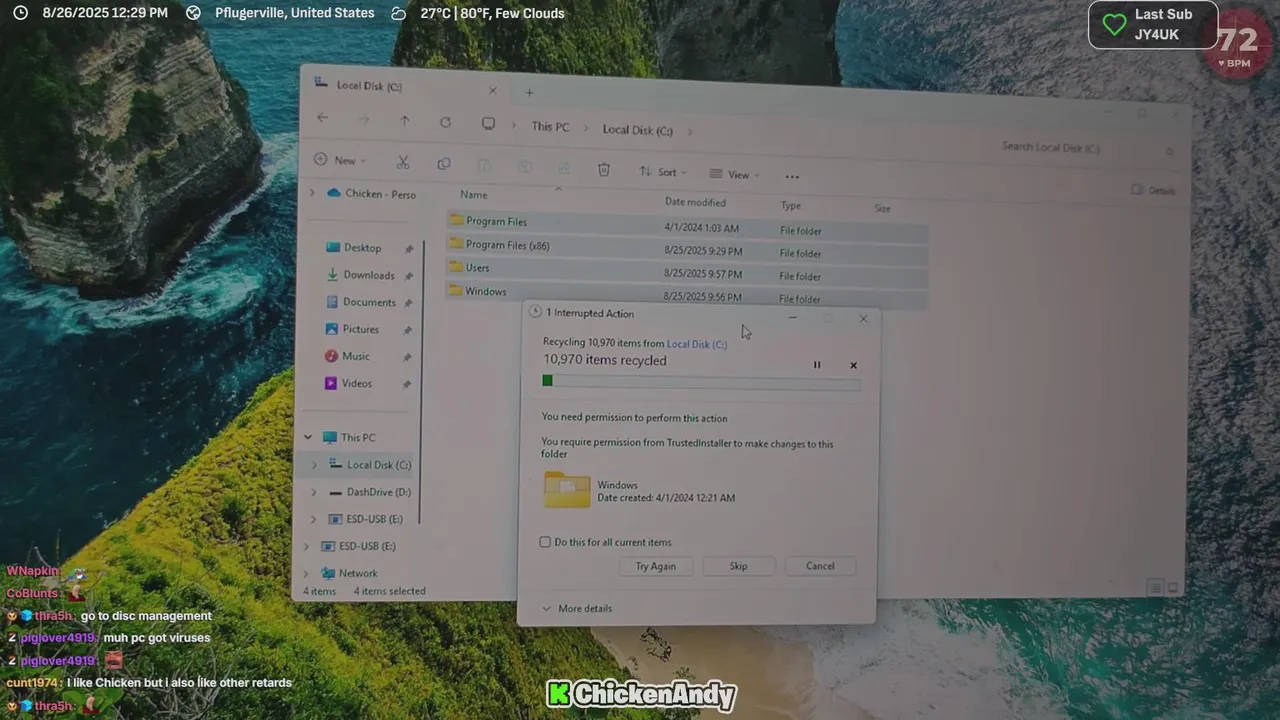Open the New dropdown menu
Viewport: 1280px width, 720px height.
click(340, 160)
